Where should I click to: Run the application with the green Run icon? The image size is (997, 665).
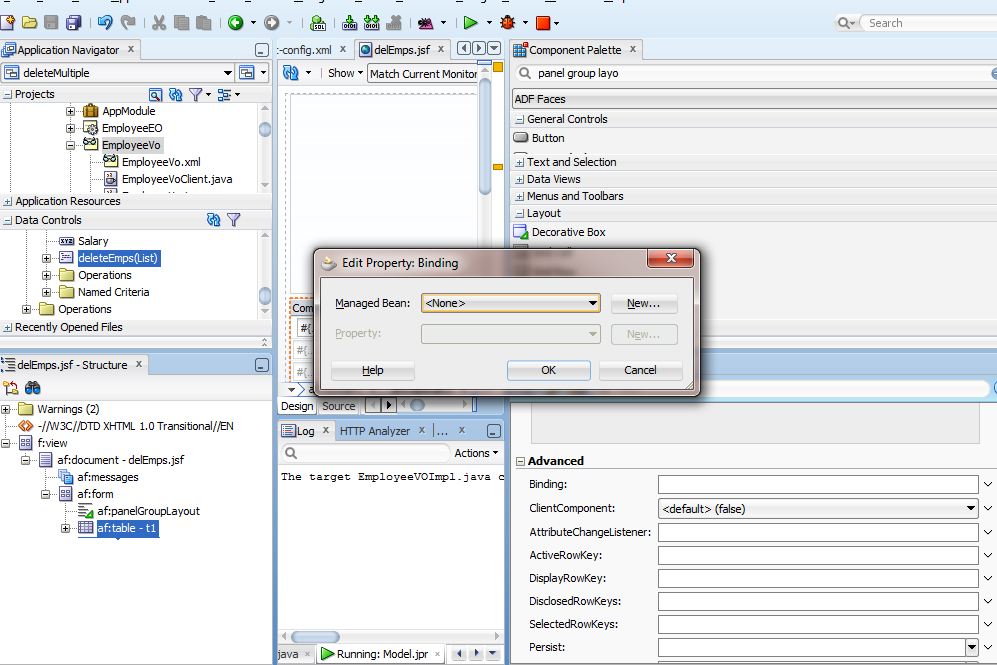click(x=471, y=22)
